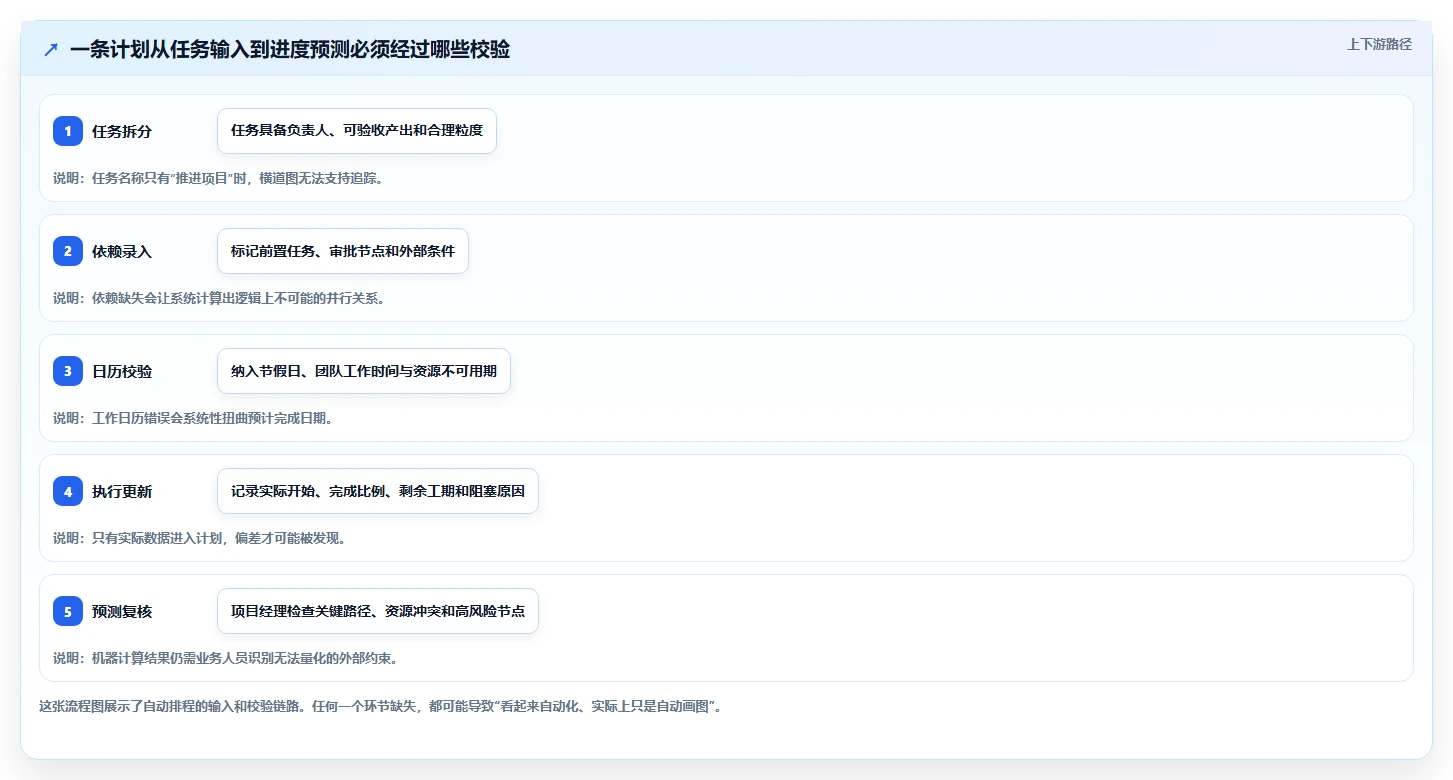This screenshot has width=1453, height=780.
Task: Click the note about 横道图无法支持追踪
Action: click(218, 178)
